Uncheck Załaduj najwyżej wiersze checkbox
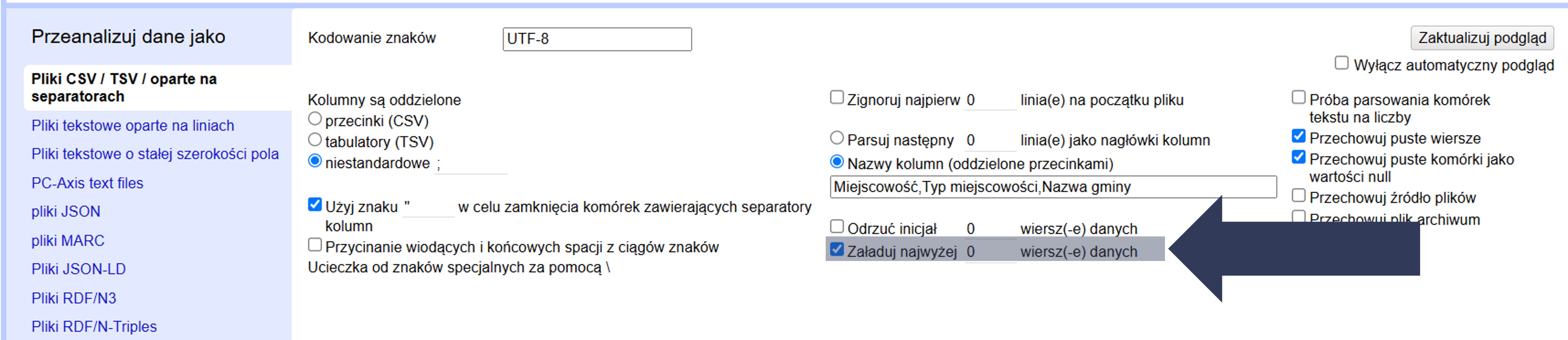Image resolution: width=1568 pixels, height=340 pixels. (837, 249)
